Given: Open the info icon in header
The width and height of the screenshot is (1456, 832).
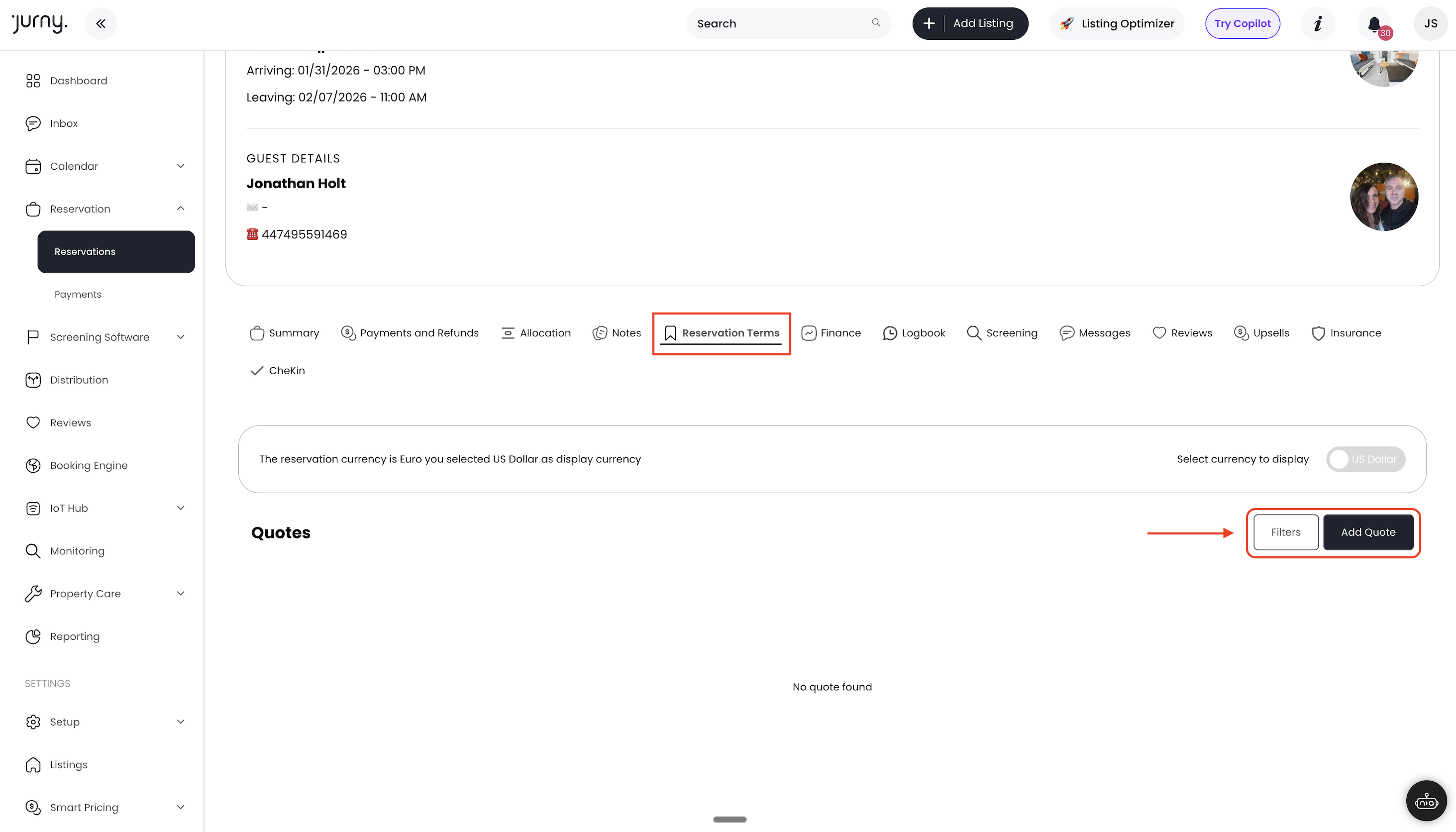Looking at the screenshot, I should tap(1318, 24).
